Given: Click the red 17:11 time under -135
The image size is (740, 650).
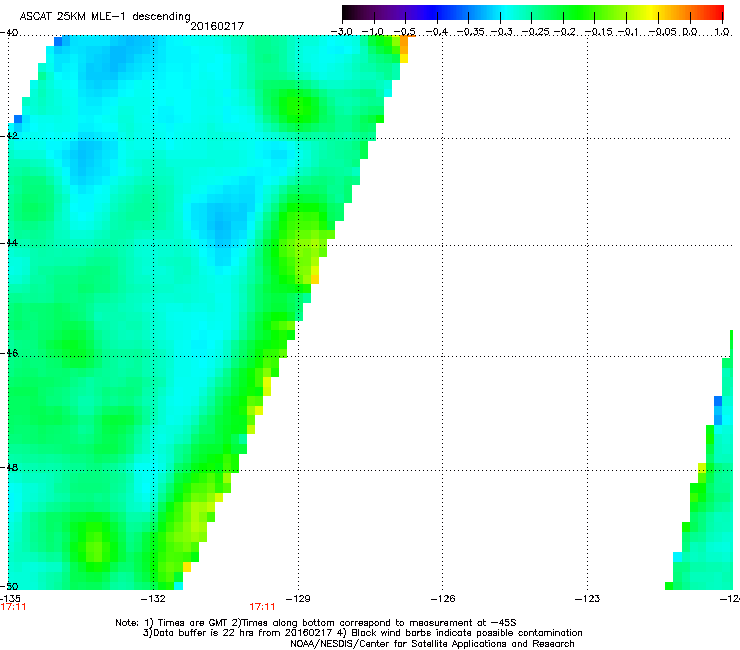Looking at the screenshot, I should [x=13, y=607].
